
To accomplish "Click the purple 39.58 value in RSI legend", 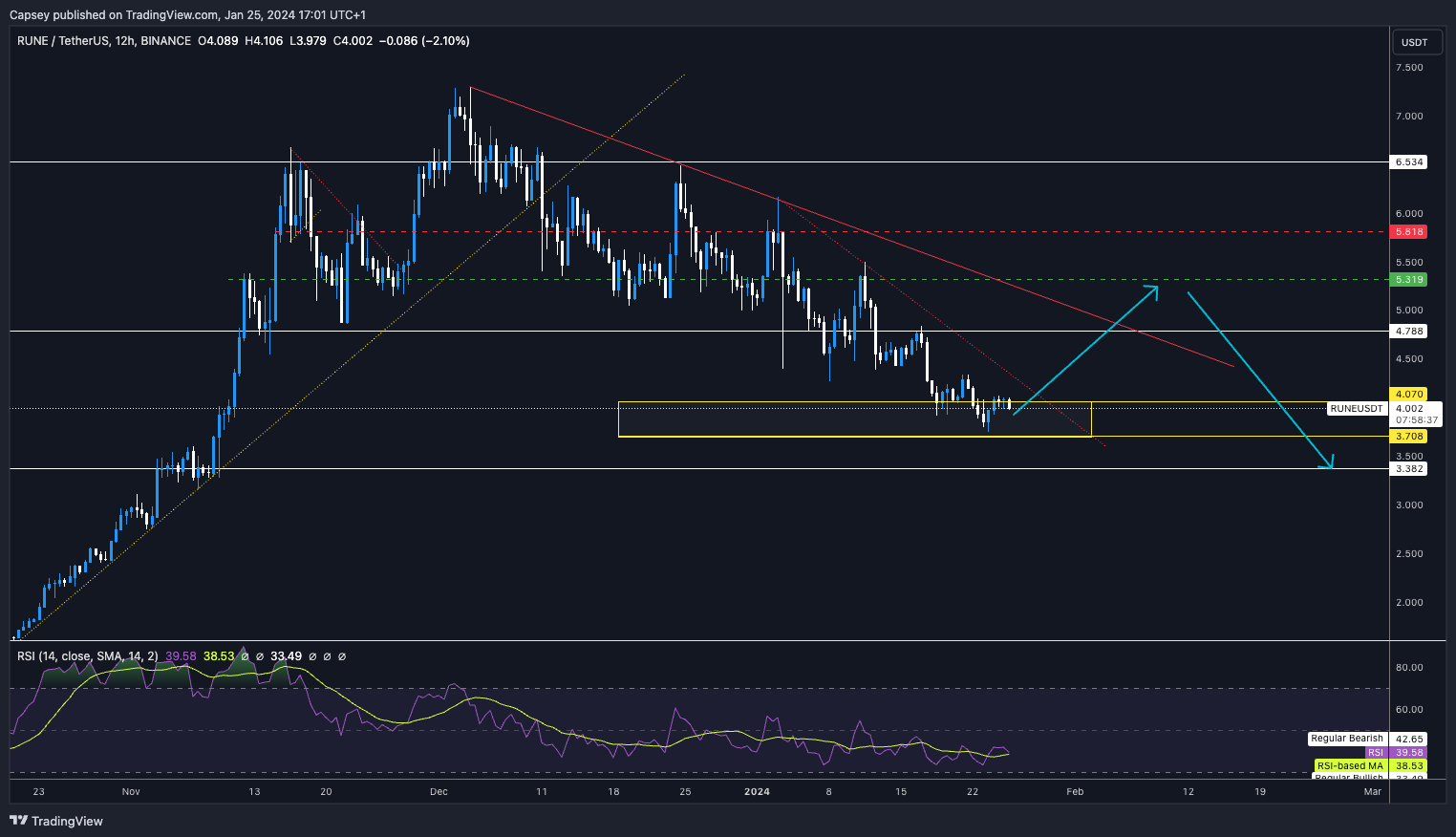I will 181,656.
